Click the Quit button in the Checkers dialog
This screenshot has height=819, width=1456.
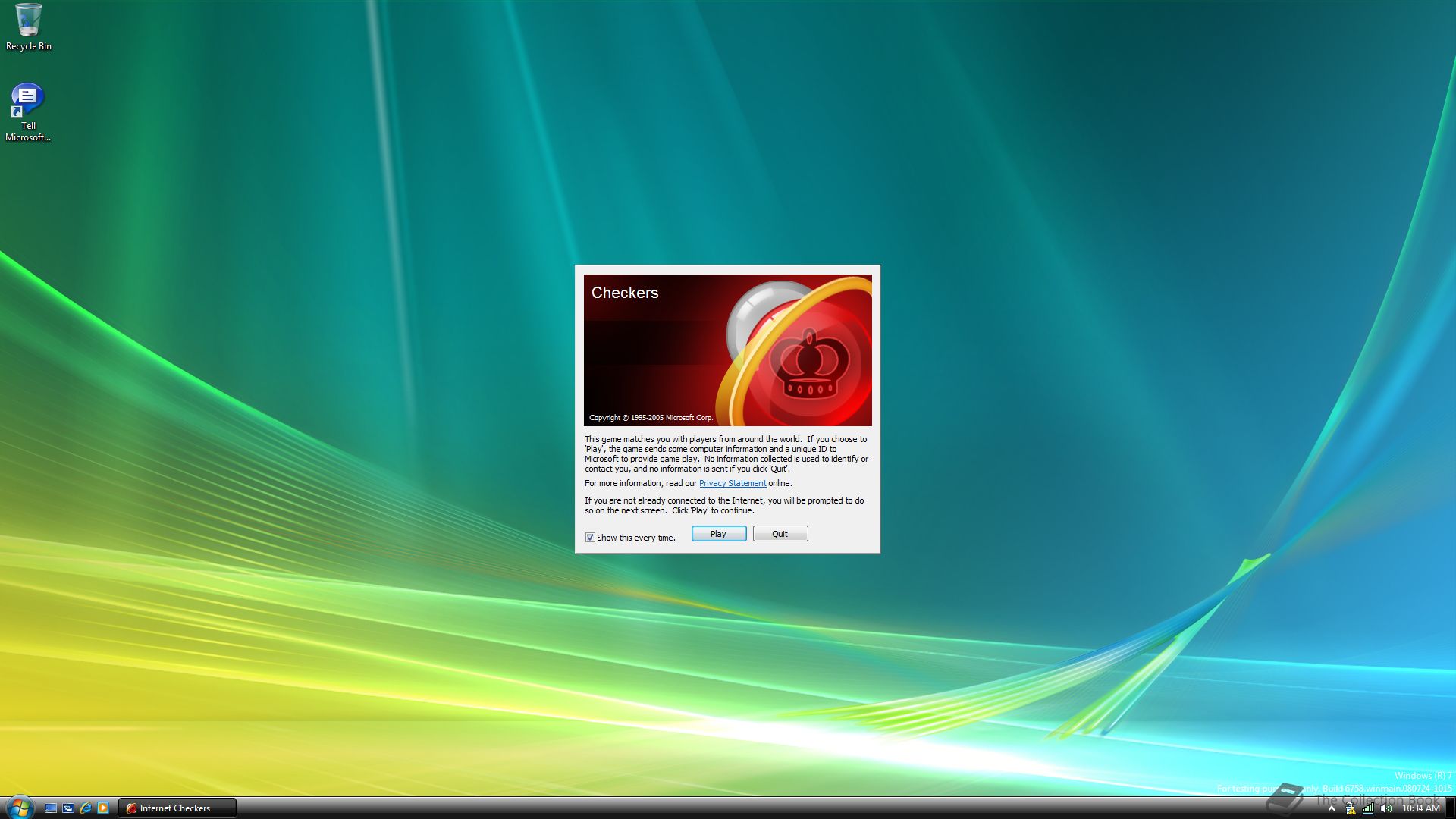tap(780, 534)
